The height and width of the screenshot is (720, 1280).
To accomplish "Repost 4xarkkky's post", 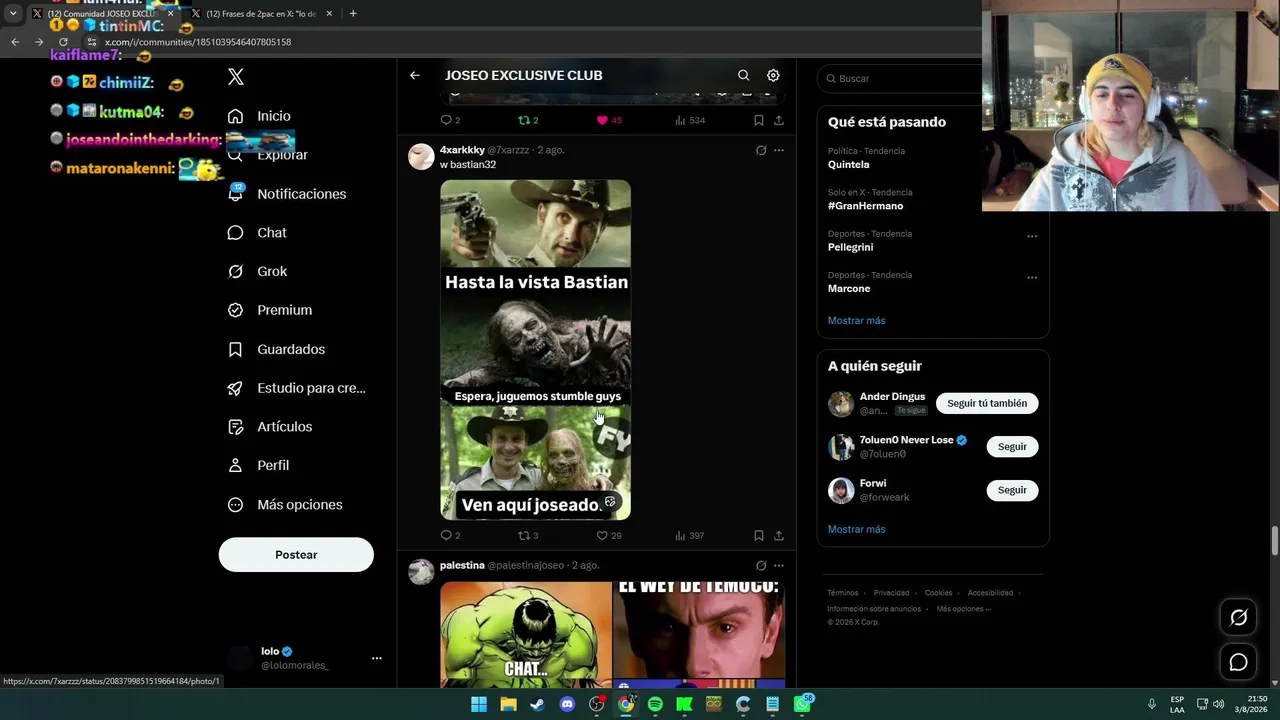I will [528, 536].
